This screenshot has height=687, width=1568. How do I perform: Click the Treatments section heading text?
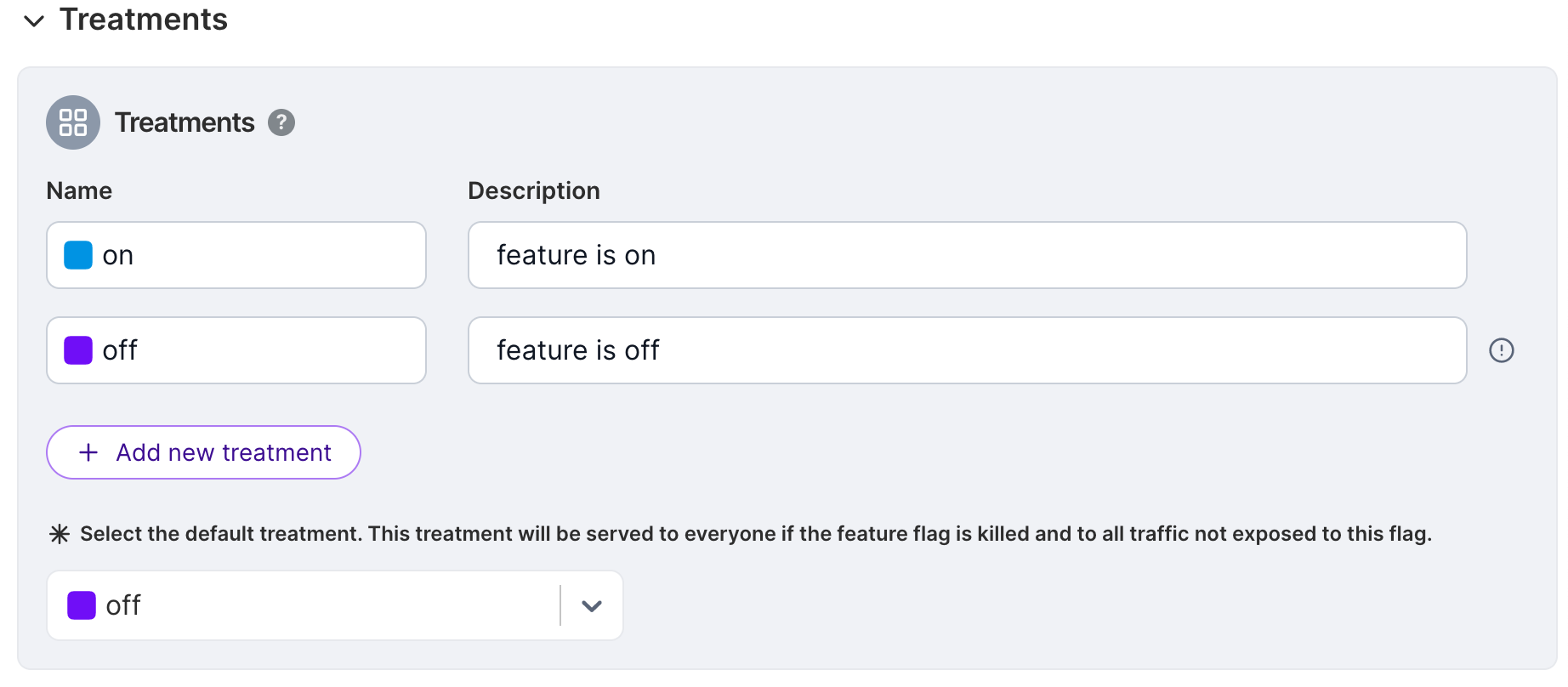click(143, 20)
